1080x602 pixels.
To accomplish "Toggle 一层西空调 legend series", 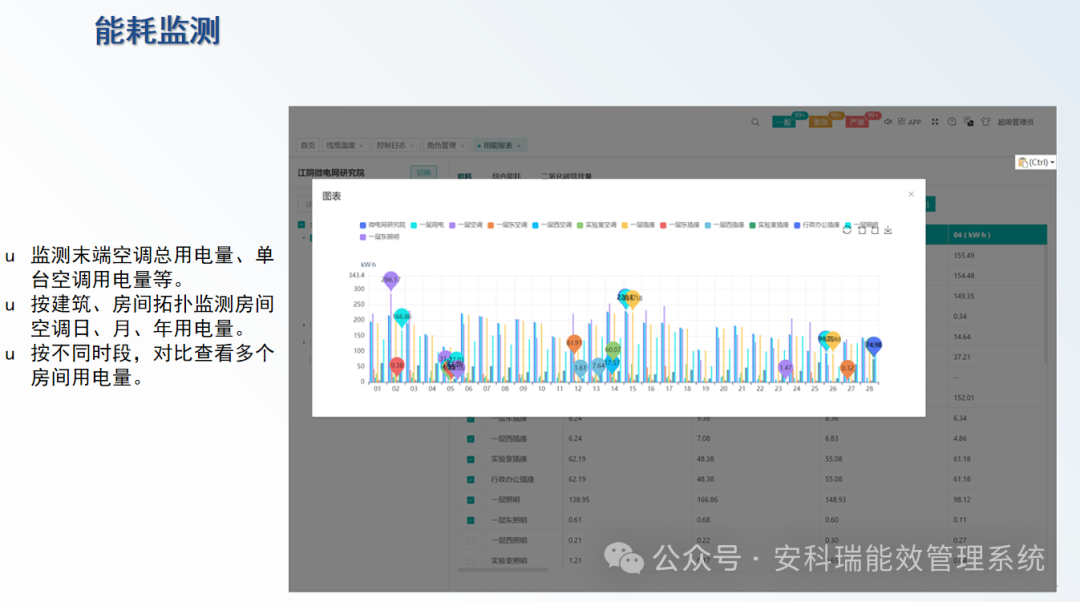I will point(552,225).
